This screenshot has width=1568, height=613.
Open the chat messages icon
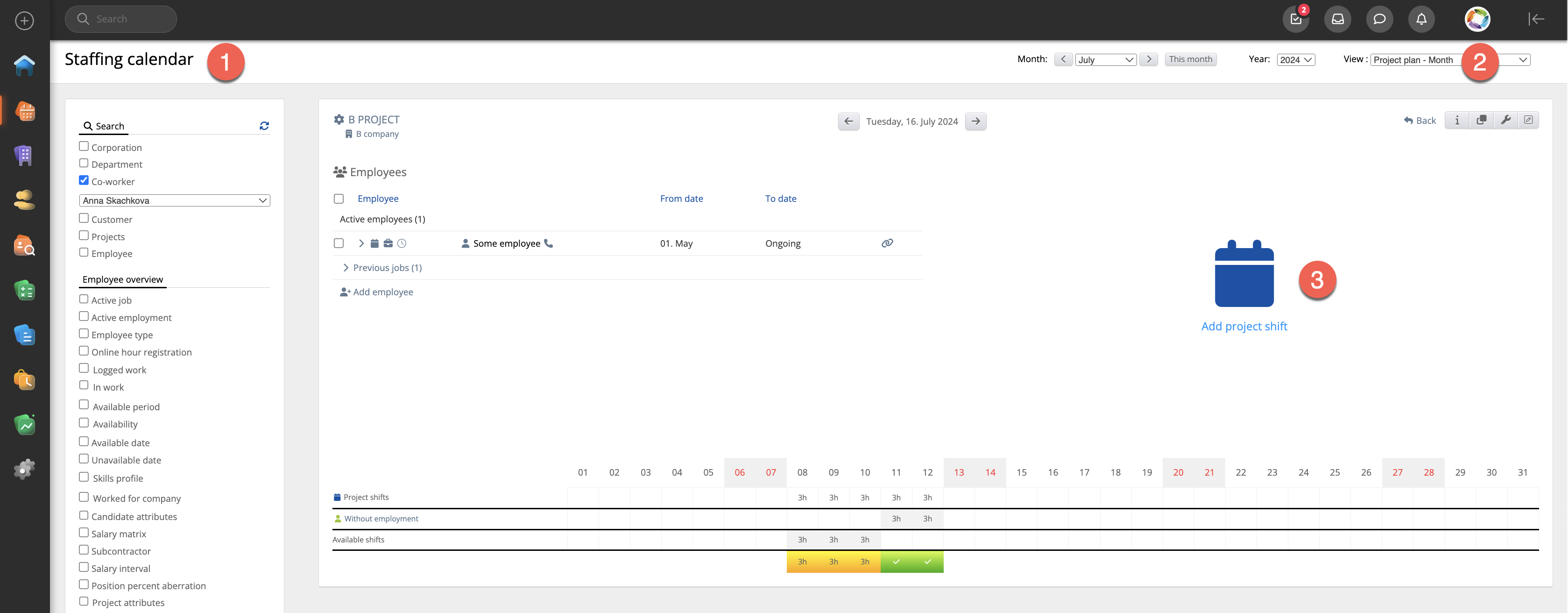click(1379, 19)
